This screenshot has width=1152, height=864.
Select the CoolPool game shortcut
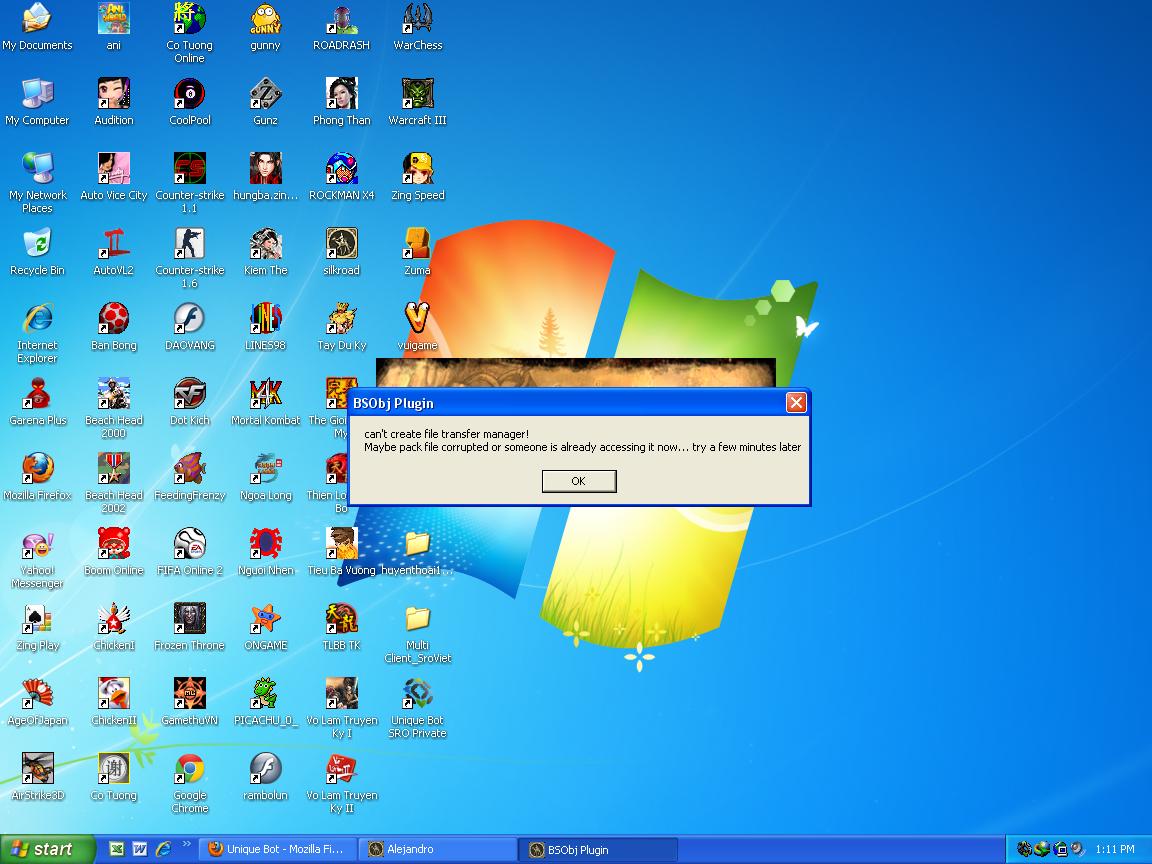click(190, 103)
